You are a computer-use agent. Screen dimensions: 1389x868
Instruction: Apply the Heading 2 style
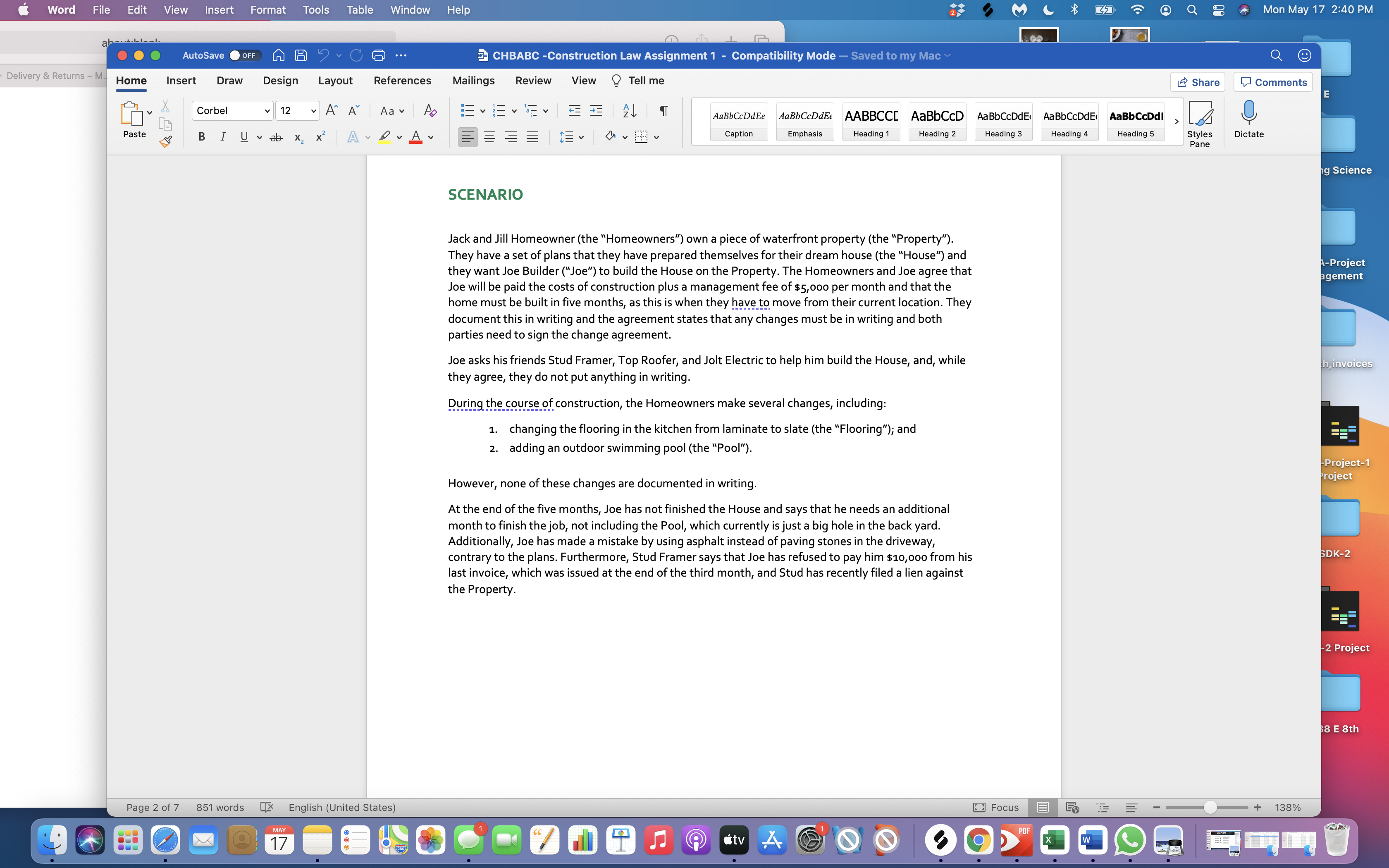[937, 122]
